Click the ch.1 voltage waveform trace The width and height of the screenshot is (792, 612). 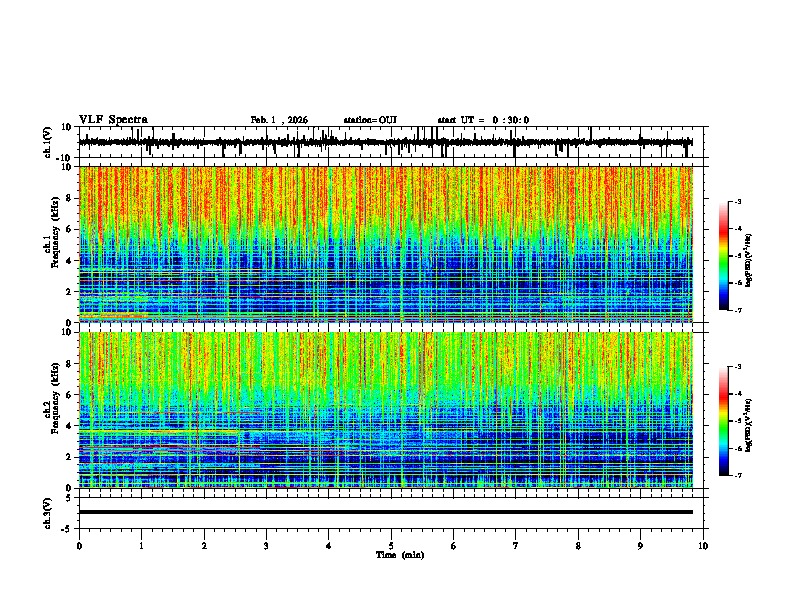[x=385, y=142]
